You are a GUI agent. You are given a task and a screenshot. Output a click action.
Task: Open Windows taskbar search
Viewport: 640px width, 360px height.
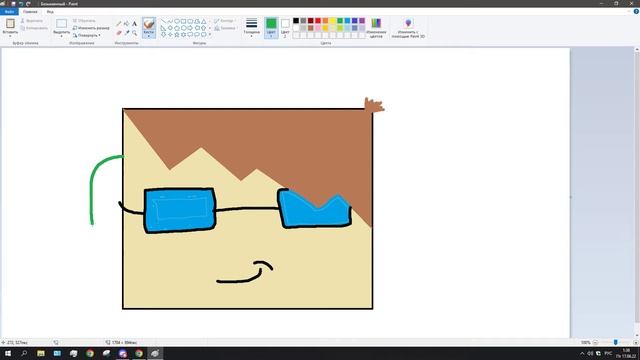pos(24,353)
